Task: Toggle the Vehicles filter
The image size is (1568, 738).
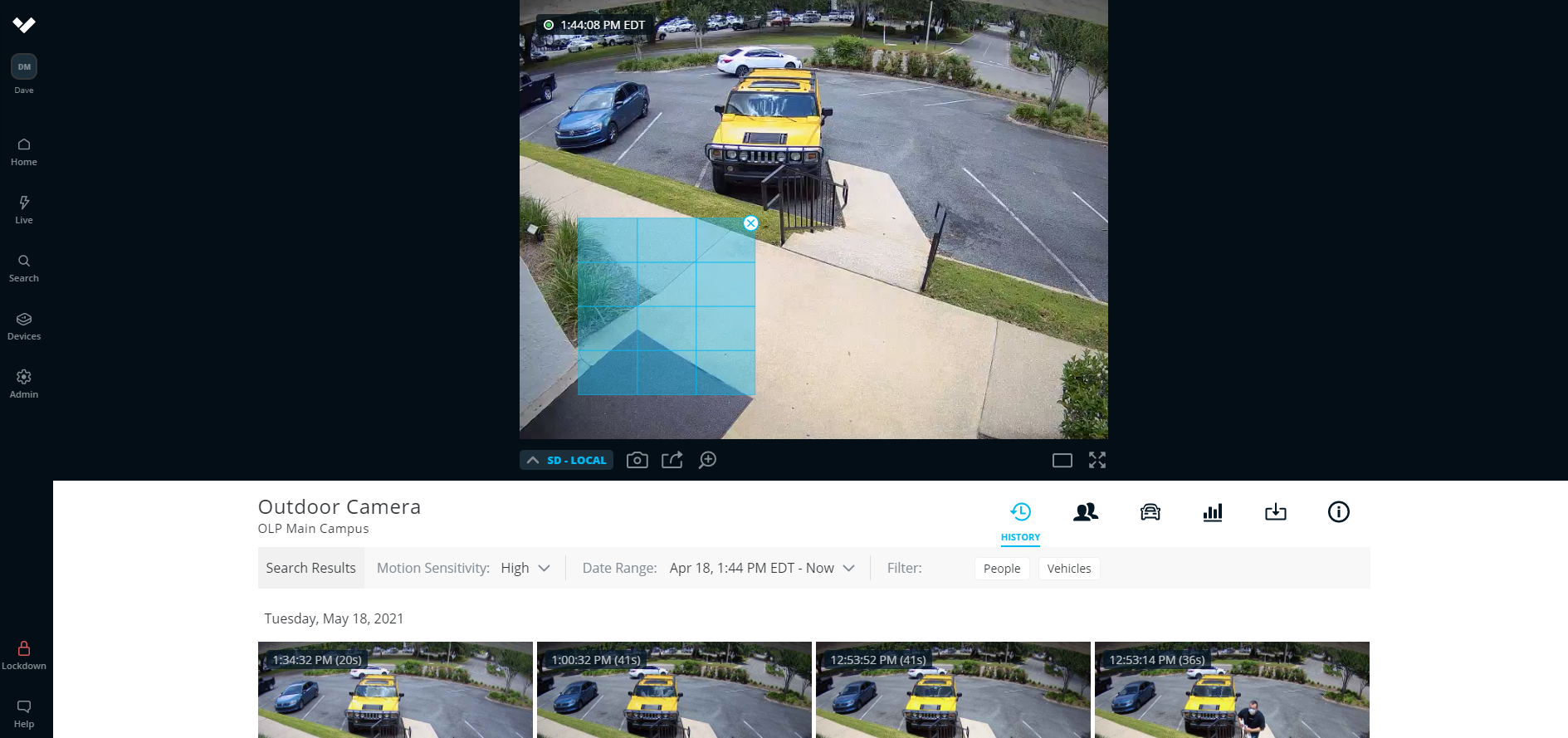Action: [x=1069, y=569]
